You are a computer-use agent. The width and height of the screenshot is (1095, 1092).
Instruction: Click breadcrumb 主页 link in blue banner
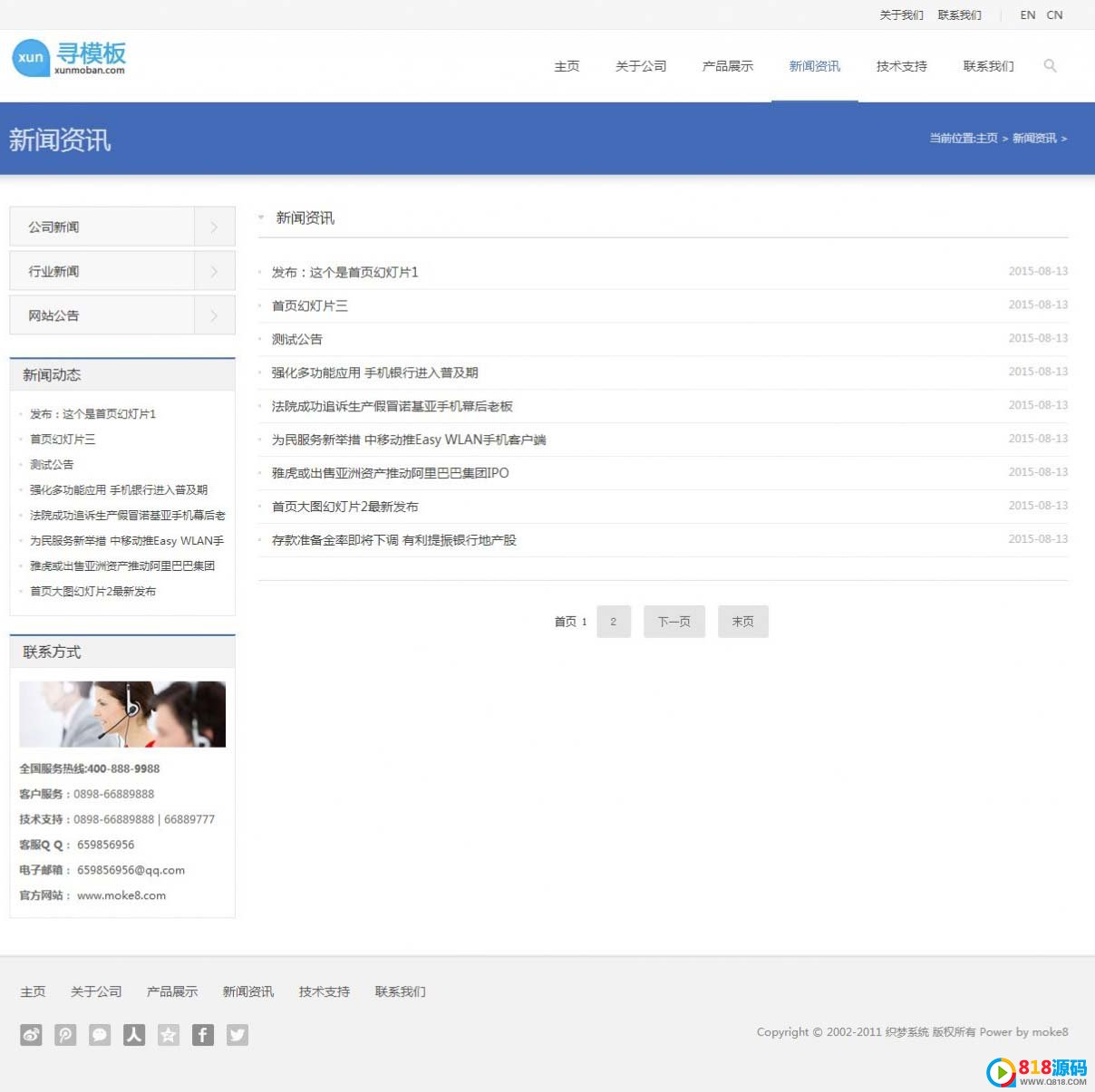(x=987, y=139)
